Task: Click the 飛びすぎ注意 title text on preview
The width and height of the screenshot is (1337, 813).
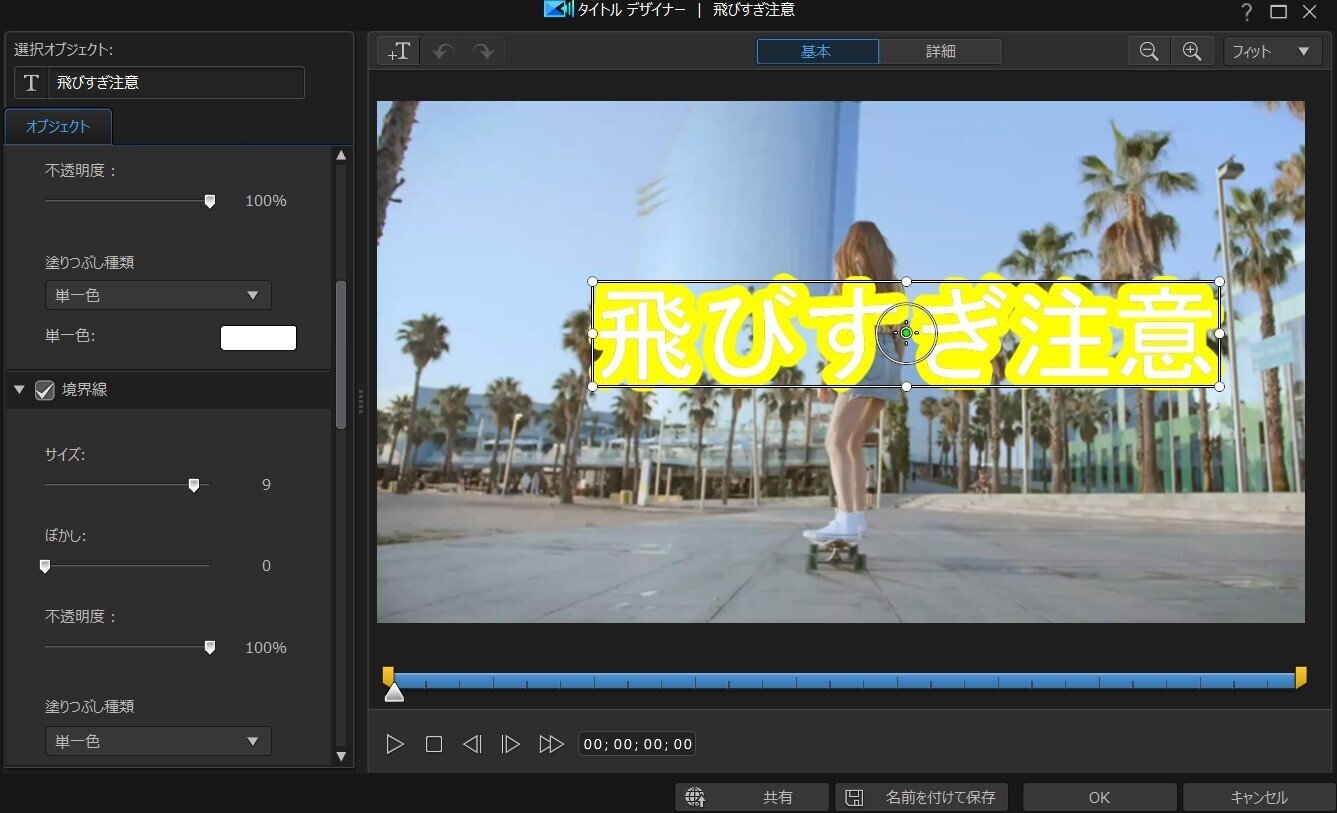Action: coord(906,333)
